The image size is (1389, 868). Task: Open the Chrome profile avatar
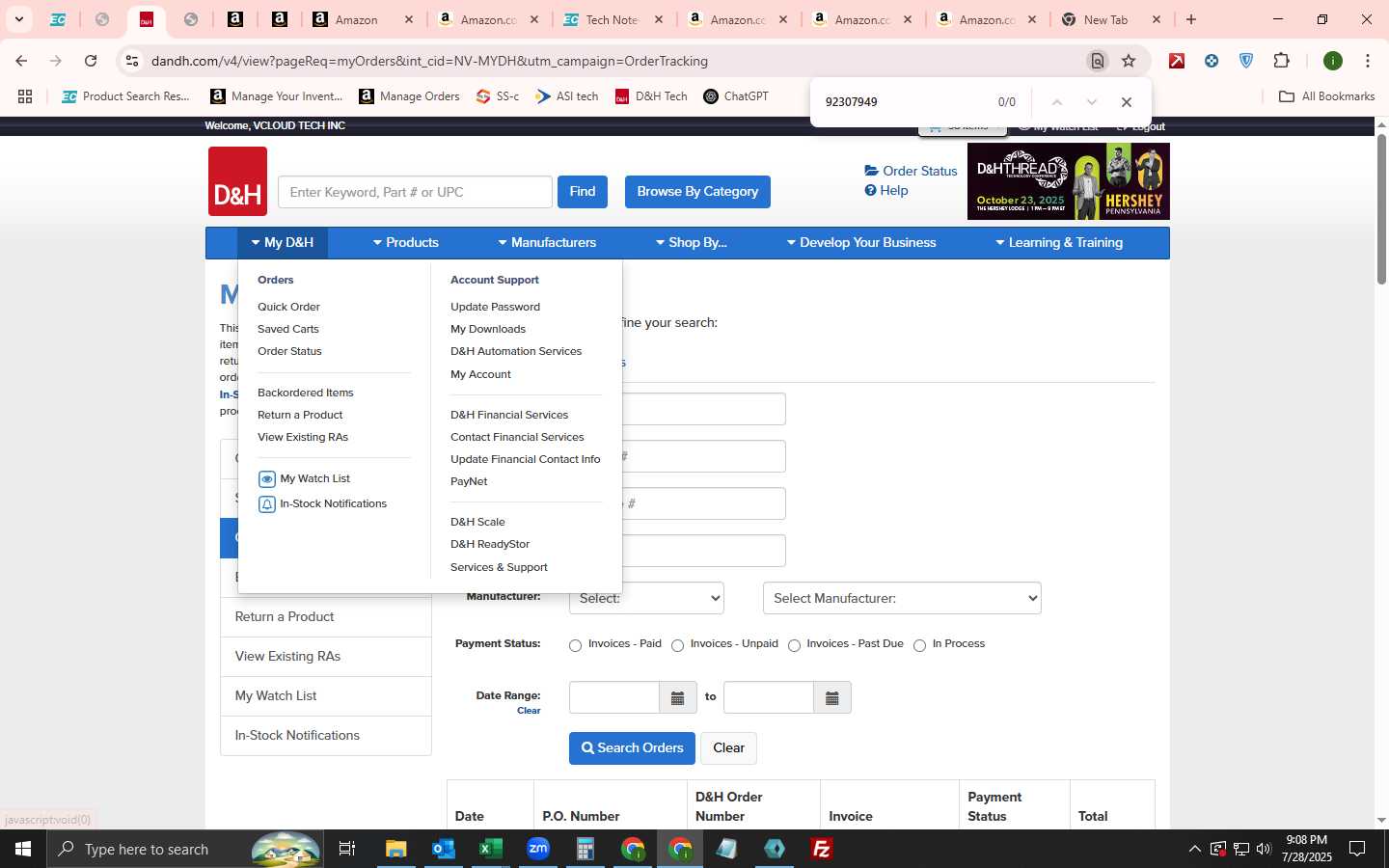(x=1333, y=61)
